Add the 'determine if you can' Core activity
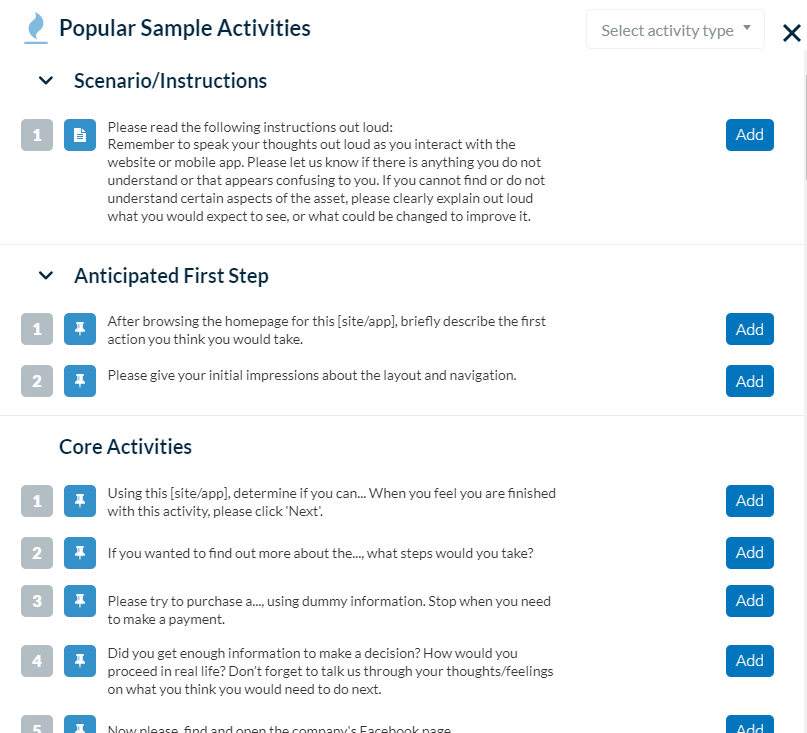The height and width of the screenshot is (733, 807). pos(749,501)
